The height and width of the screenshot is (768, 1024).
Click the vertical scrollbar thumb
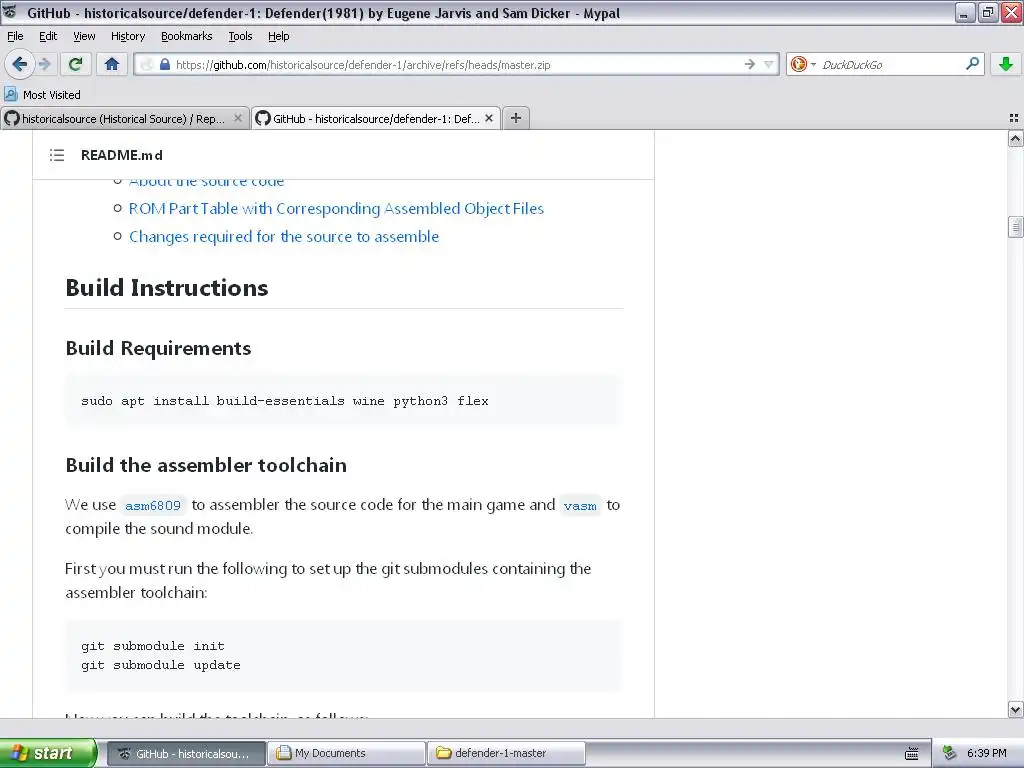pos(1015,227)
